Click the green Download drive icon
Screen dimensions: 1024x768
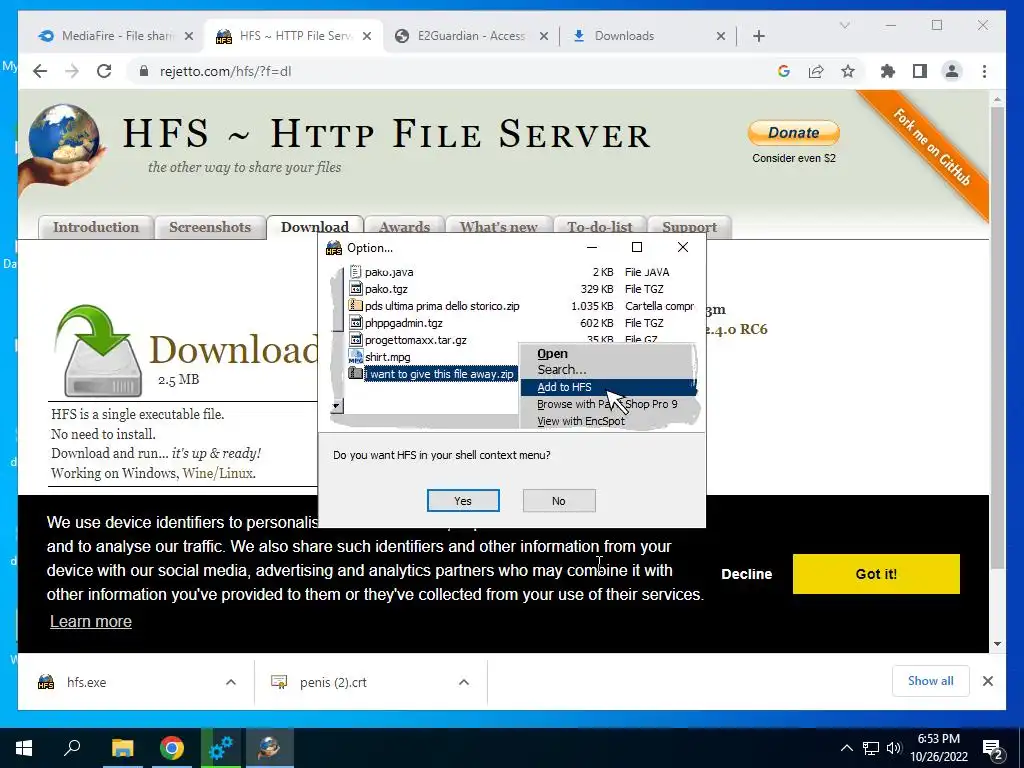point(99,350)
